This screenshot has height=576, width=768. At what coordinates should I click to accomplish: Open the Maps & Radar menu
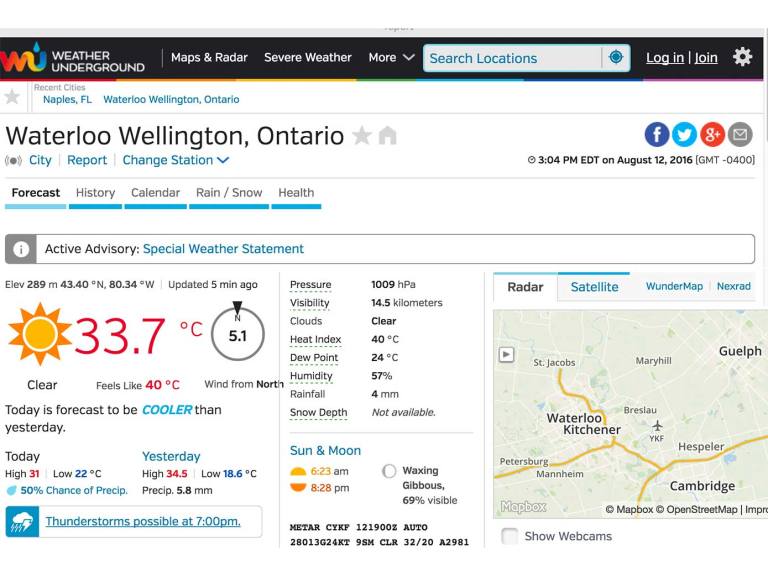(209, 57)
